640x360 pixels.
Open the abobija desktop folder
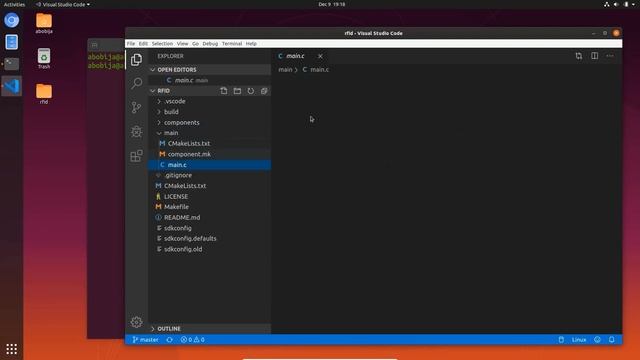coord(44,23)
